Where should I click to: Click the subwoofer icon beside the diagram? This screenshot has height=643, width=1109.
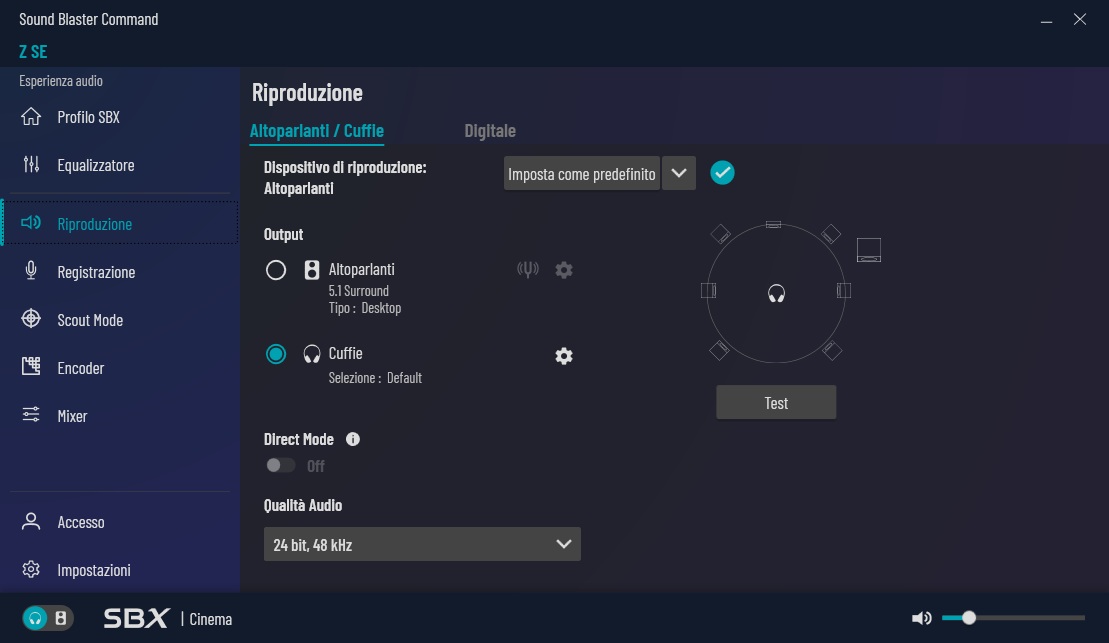tap(869, 250)
